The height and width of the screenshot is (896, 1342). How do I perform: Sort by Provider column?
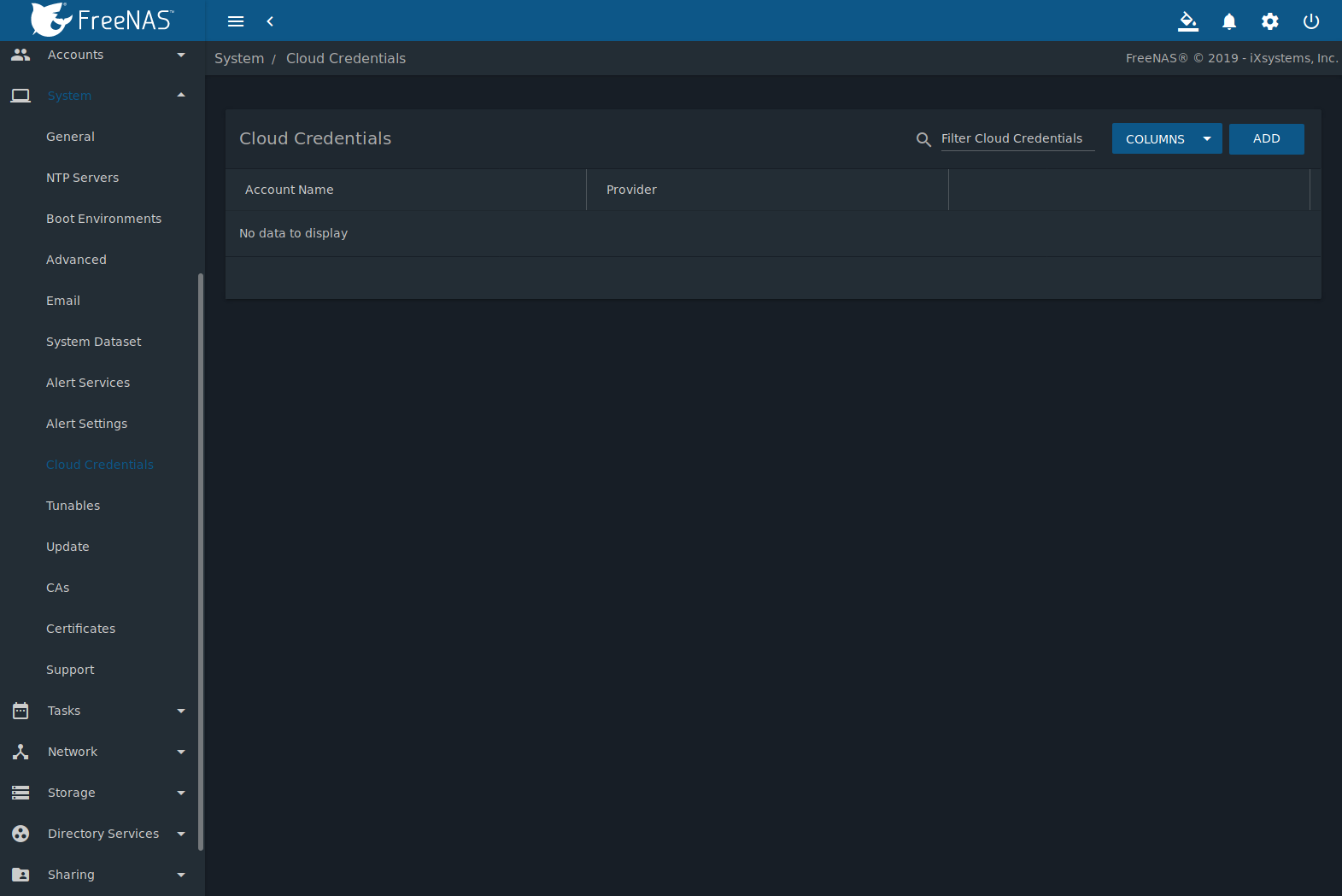(631, 190)
